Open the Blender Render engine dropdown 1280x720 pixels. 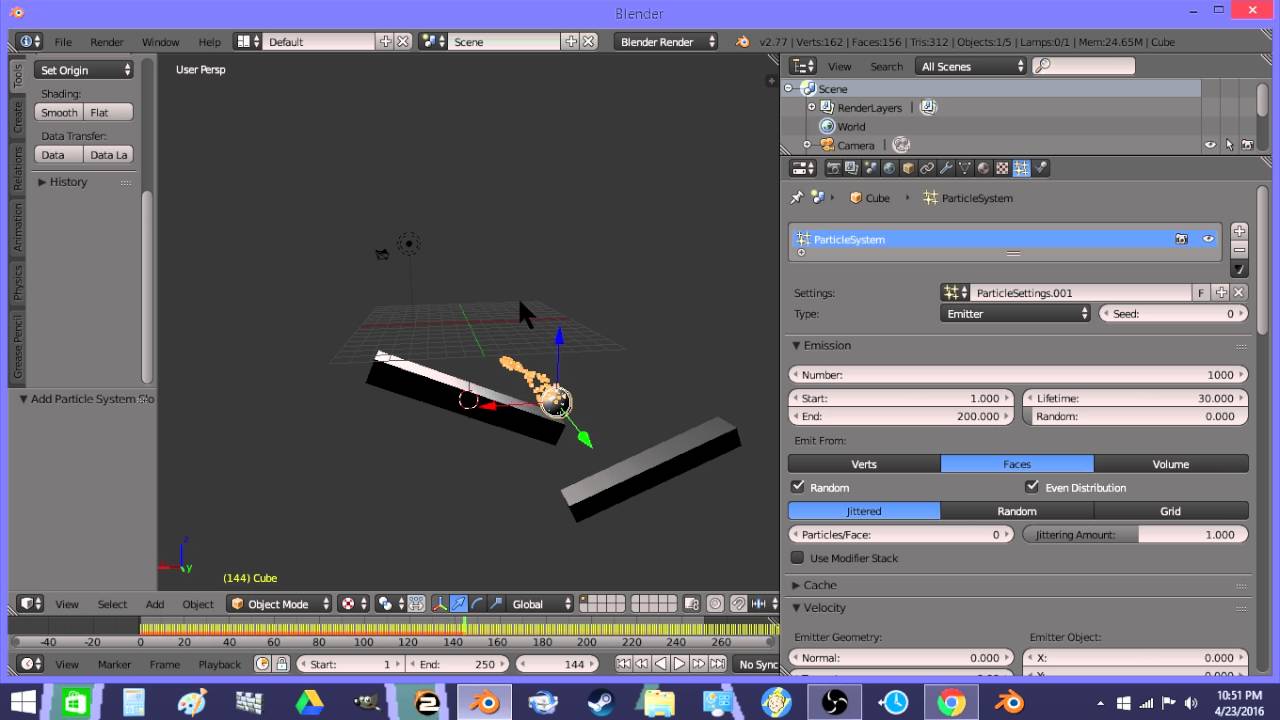[x=668, y=42]
